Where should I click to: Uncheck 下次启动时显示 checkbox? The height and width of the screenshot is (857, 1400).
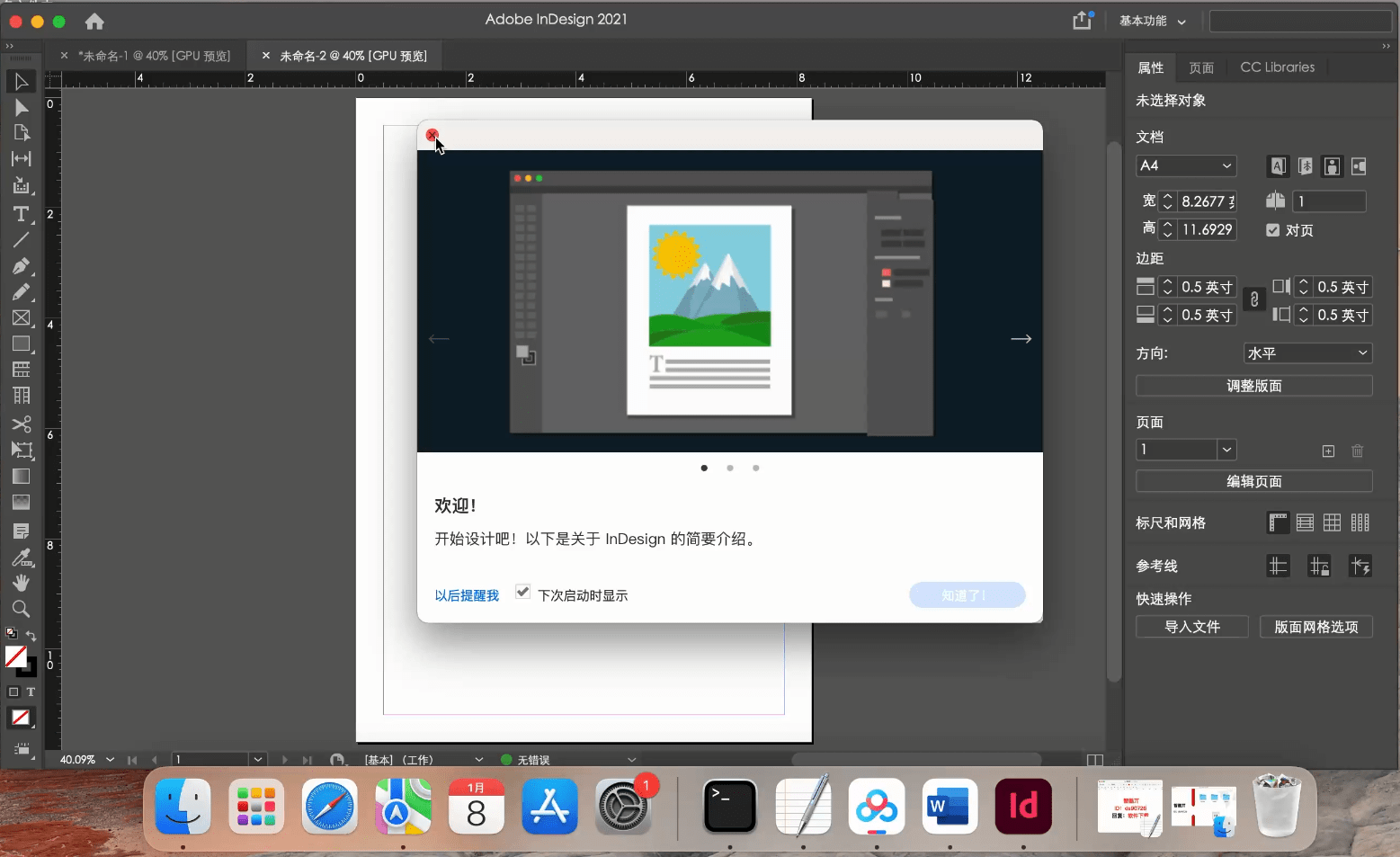(x=522, y=592)
